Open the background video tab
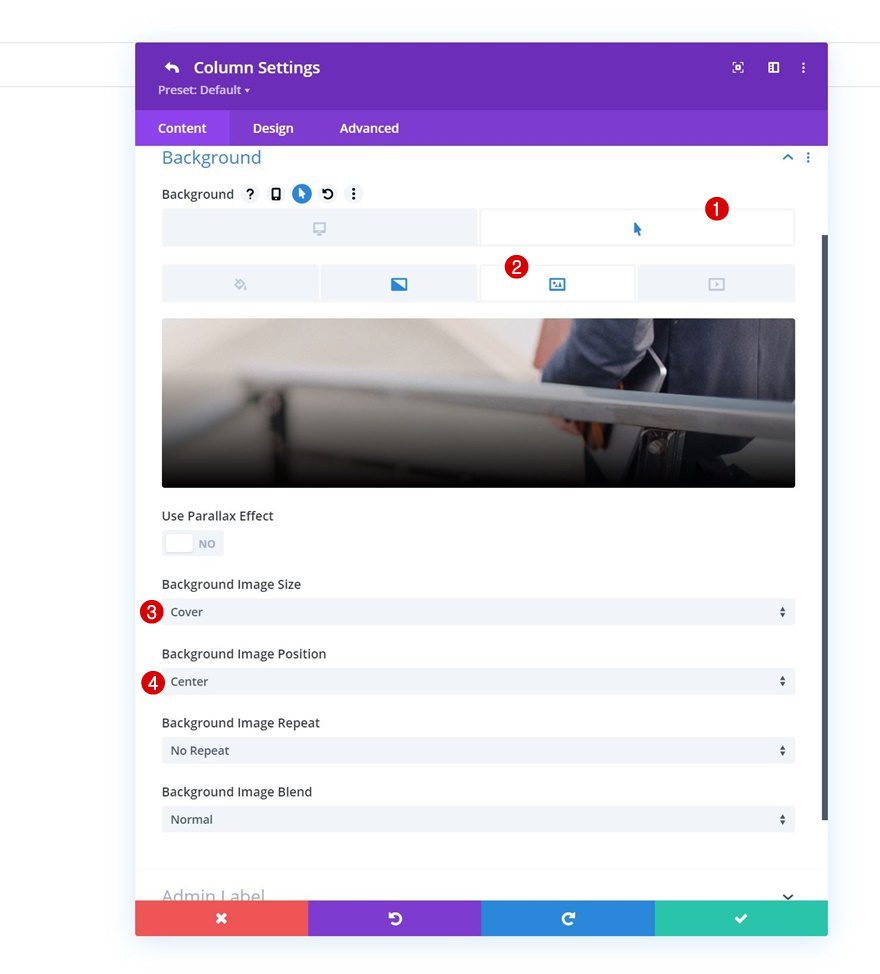This screenshot has width=880, height=974. [715, 283]
